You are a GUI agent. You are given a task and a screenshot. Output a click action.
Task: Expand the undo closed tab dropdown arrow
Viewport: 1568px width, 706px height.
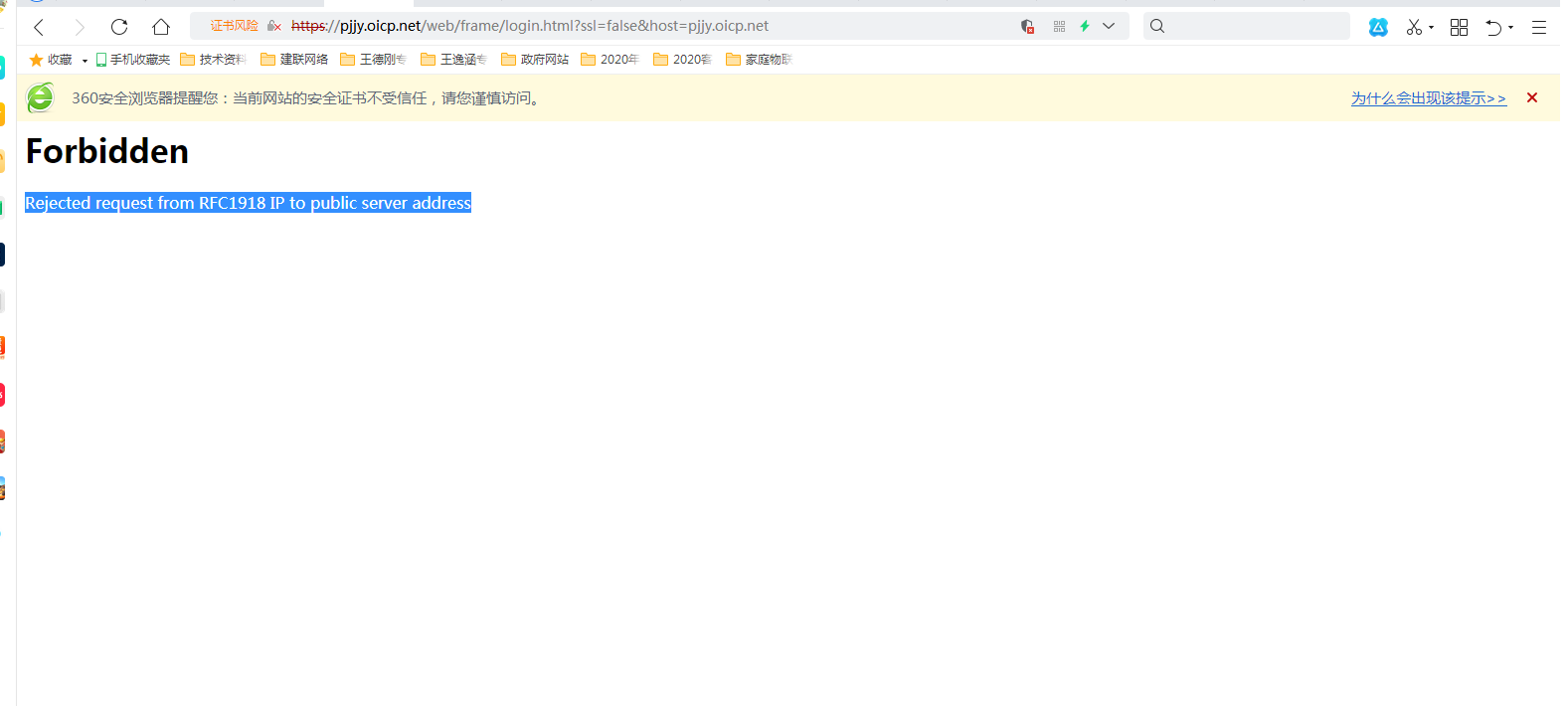coord(1511,28)
